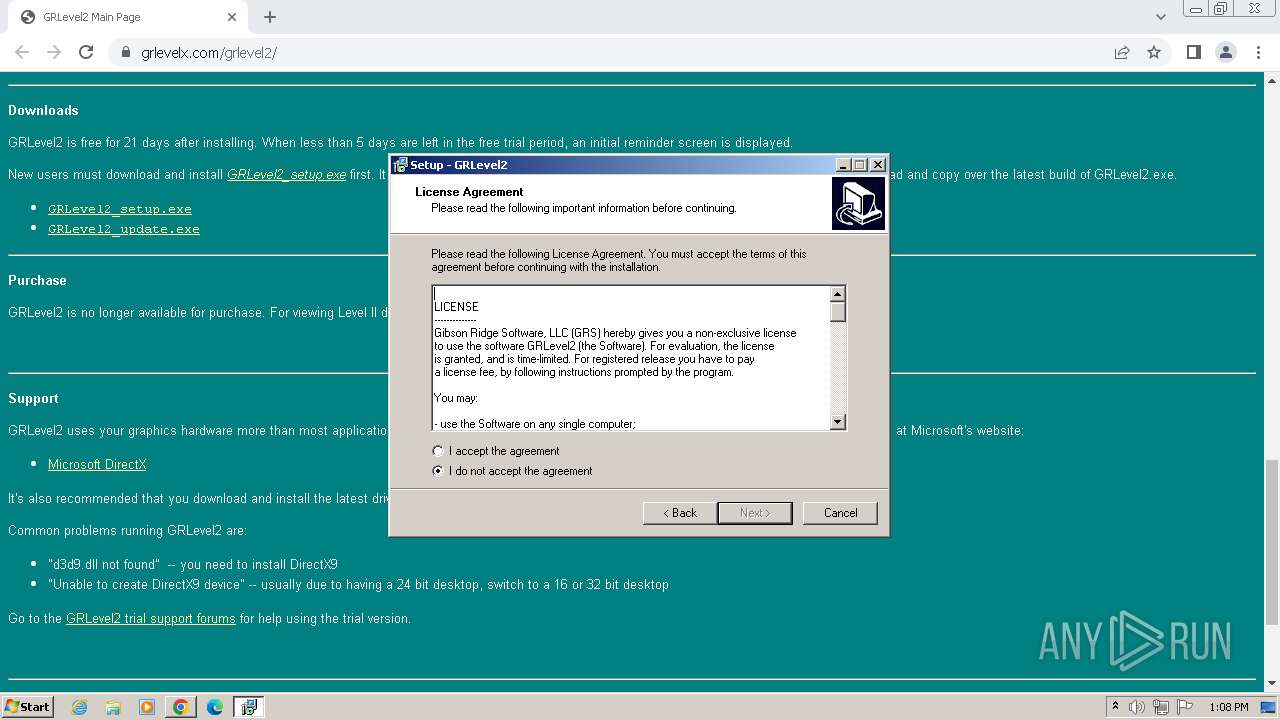1280x720 pixels.
Task: Open Microsoft Edge from taskbar
Action: (215, 707)
